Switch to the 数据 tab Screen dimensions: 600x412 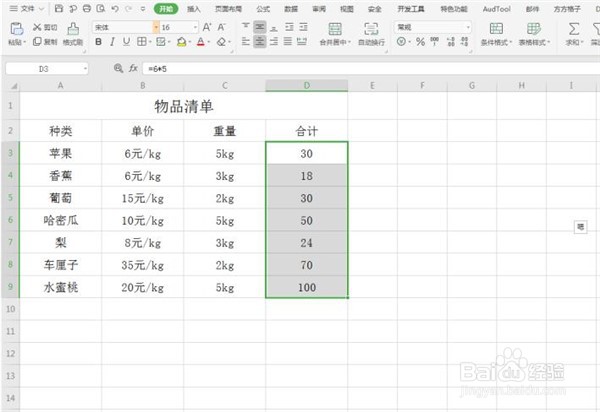click(291, 9)
